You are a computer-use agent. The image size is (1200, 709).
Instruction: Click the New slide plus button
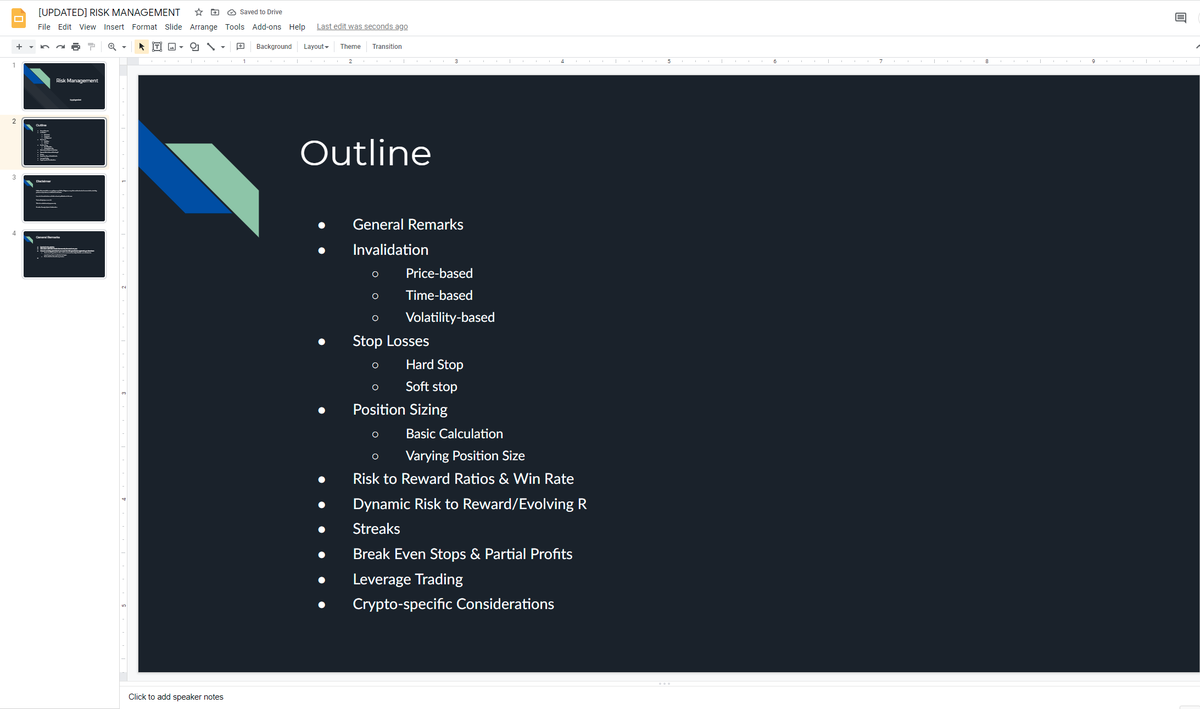tap(18, 46)
